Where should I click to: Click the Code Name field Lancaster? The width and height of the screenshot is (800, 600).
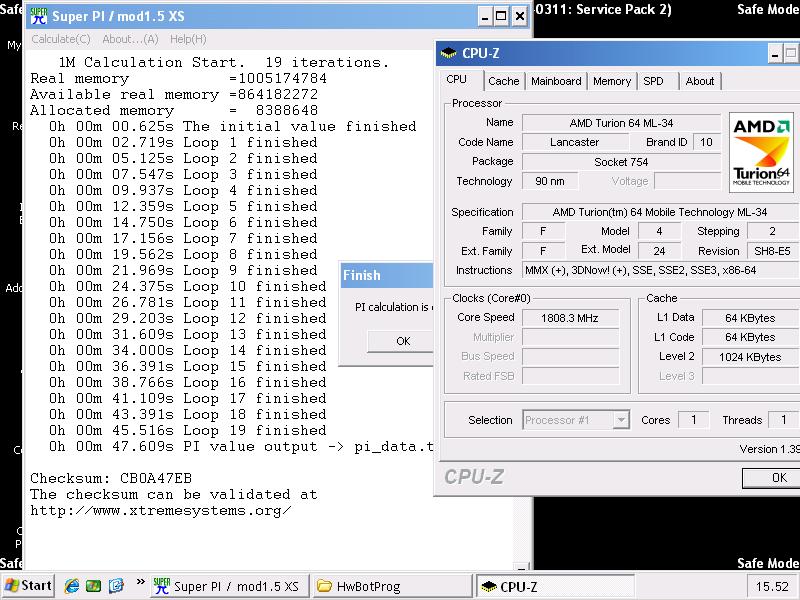click(574, 142)
